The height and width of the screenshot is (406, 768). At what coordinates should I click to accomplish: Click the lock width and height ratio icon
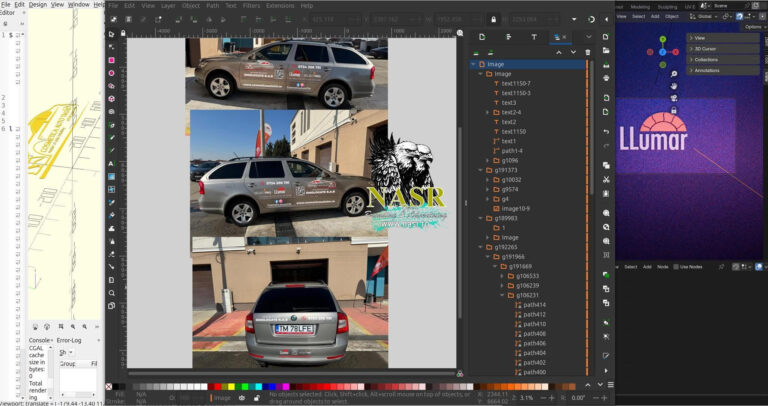tap(493, 18)
